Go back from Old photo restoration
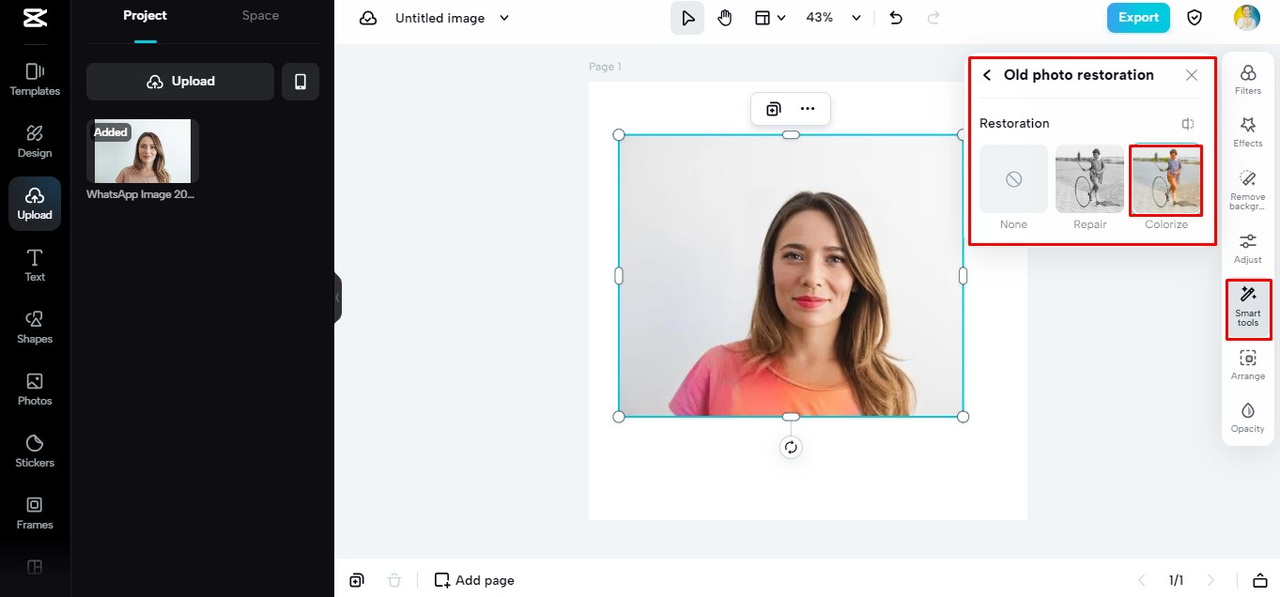 pos(987,75)
